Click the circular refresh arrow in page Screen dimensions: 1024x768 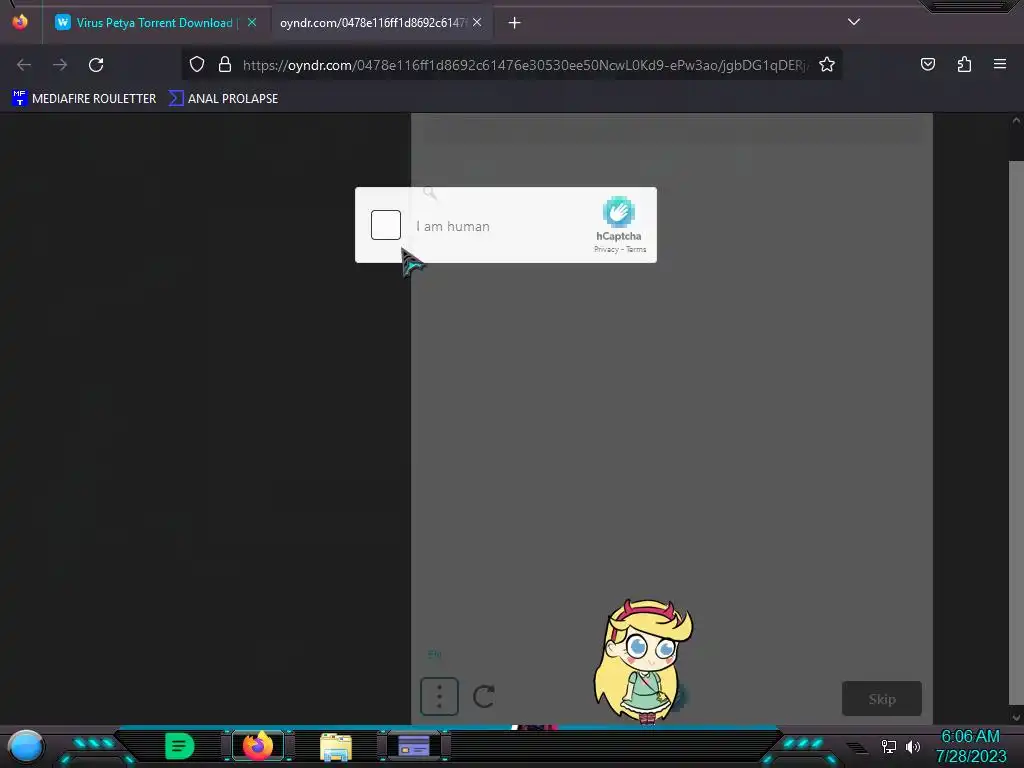484,696
